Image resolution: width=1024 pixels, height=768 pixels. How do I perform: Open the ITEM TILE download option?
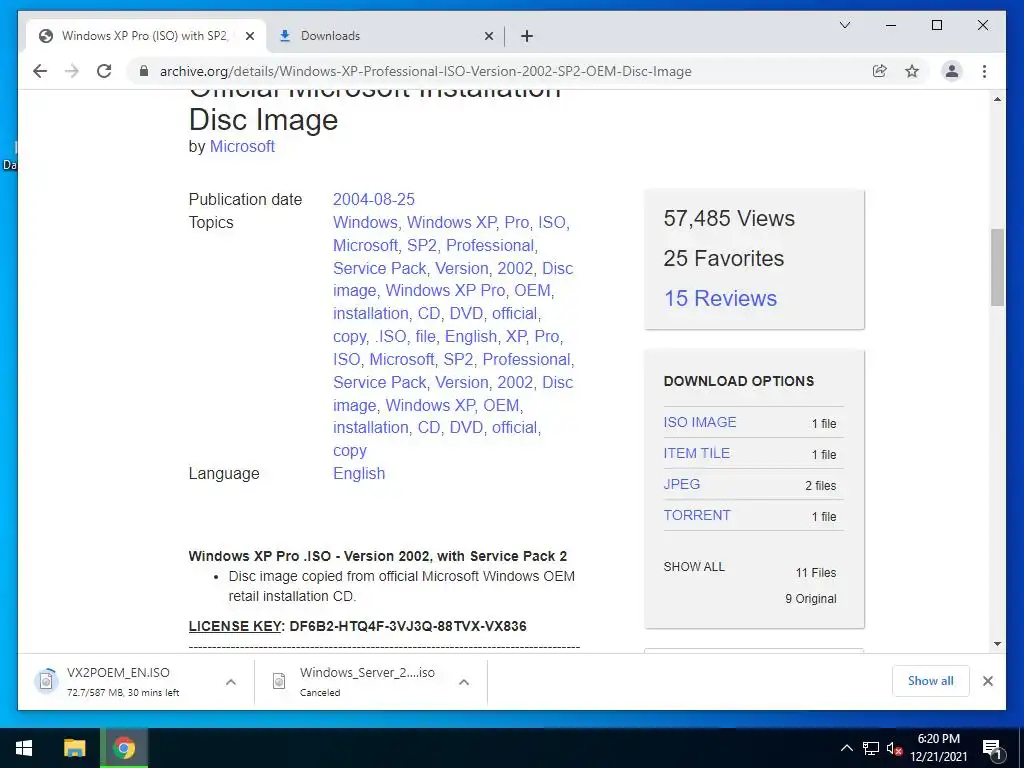pos(696,453)
